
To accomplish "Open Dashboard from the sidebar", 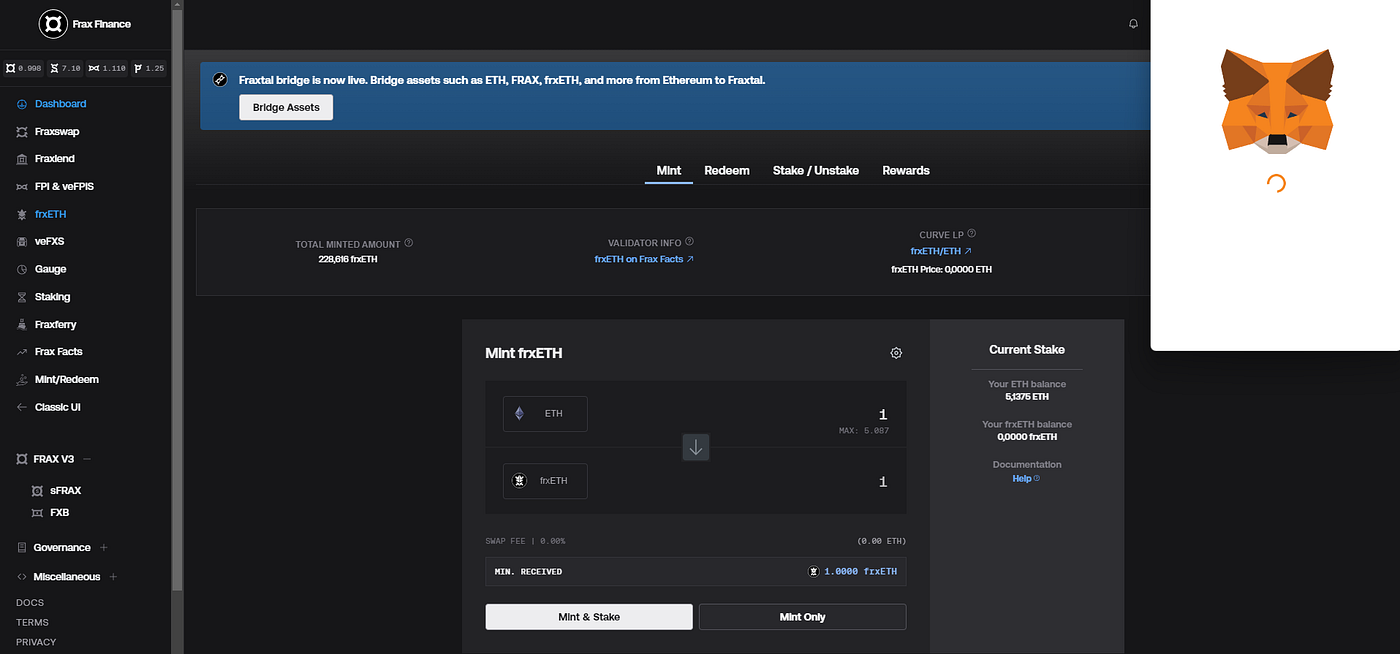I will click(x=60, y=104).
